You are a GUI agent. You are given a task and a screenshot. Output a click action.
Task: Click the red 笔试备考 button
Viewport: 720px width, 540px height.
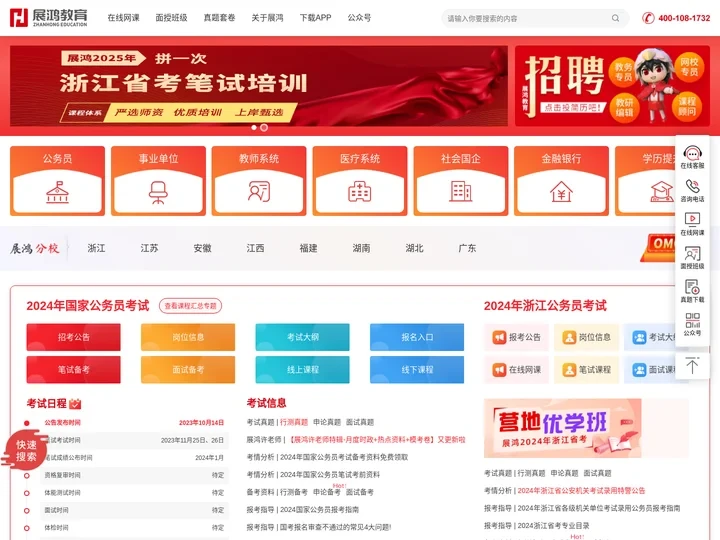(73, 370)
